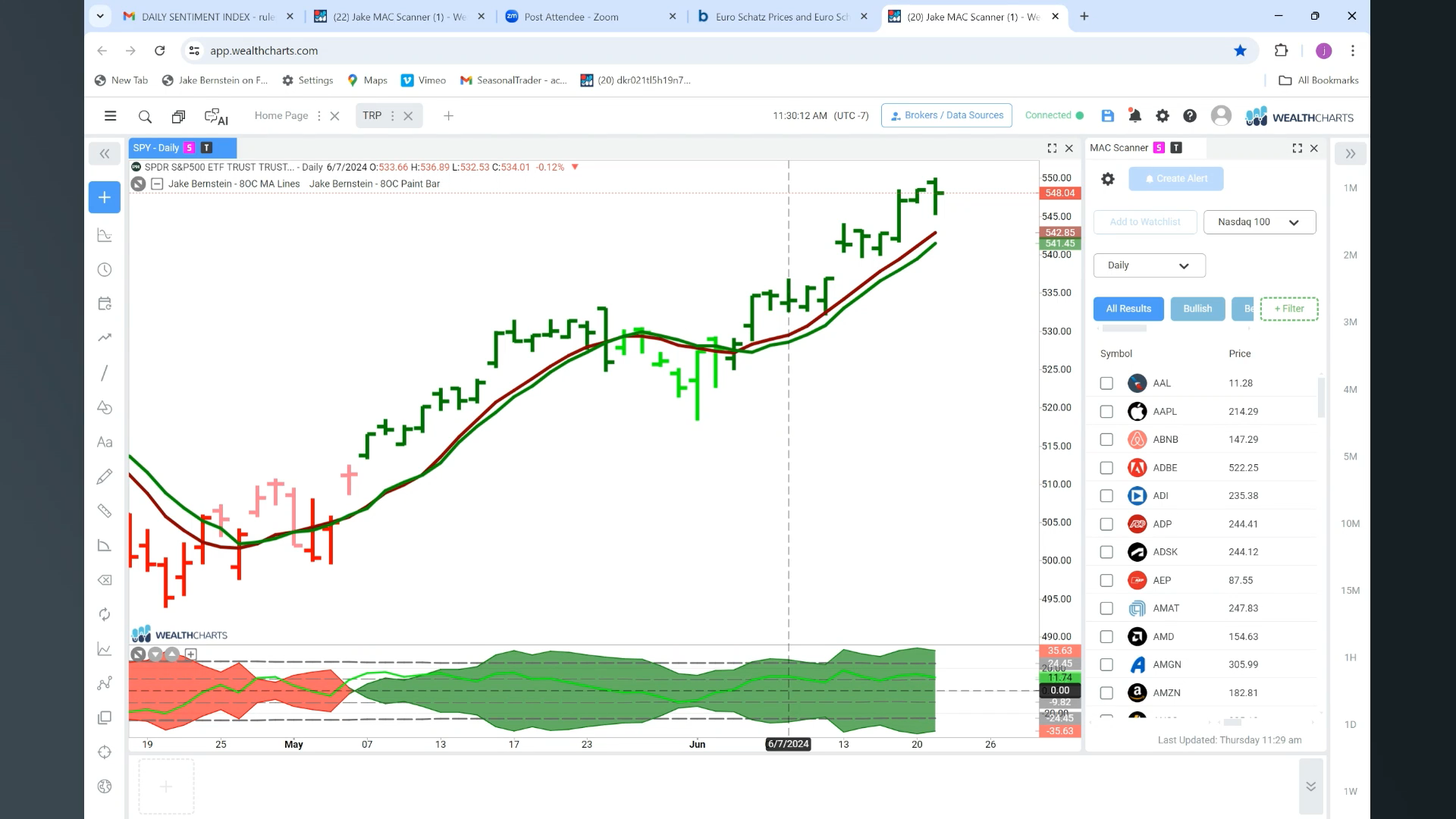
Task: Filter scanner to Bullish results
Action: pyautogui.click(x=1197, y=309)
